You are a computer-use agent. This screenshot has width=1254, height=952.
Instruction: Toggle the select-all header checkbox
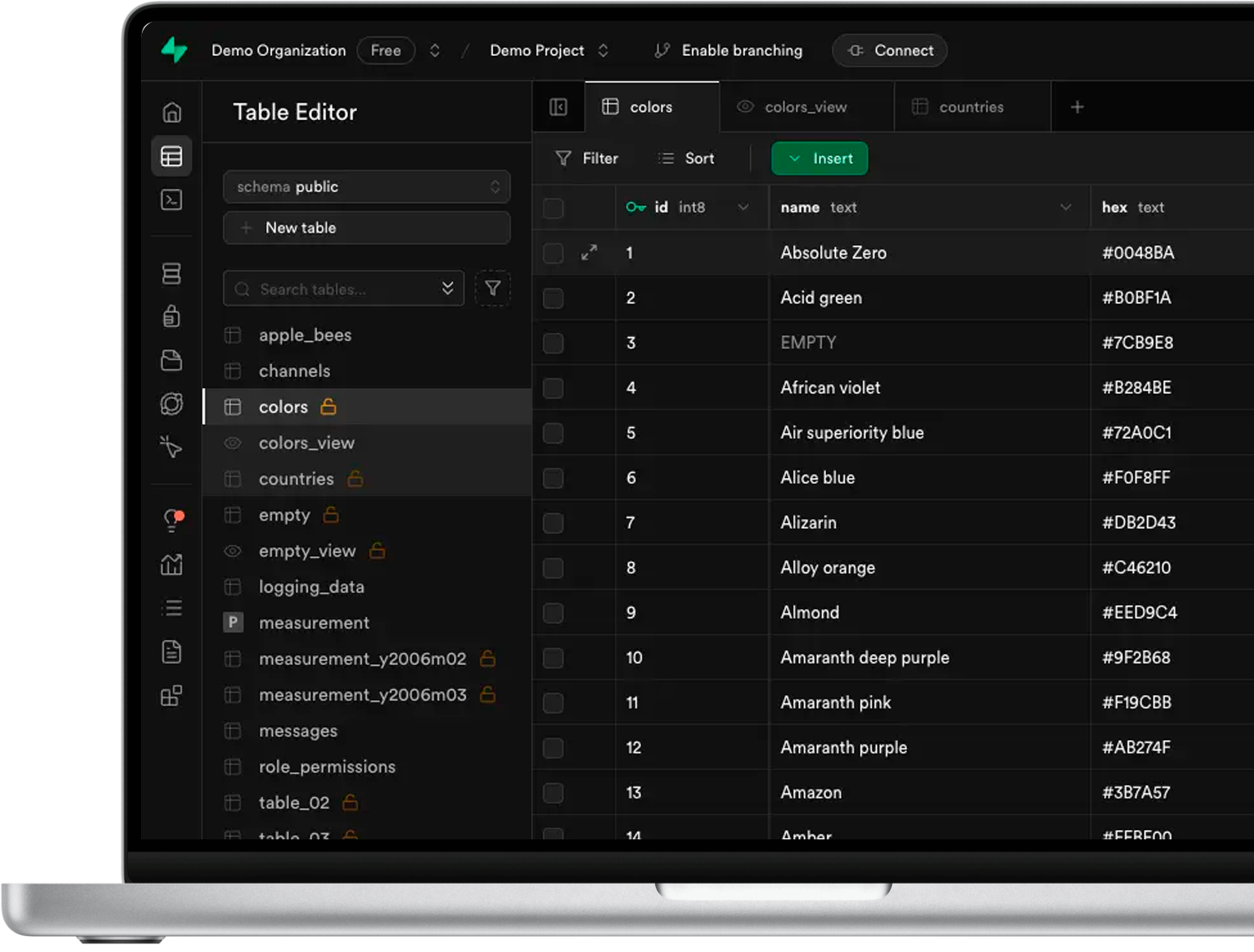[553, 208]
